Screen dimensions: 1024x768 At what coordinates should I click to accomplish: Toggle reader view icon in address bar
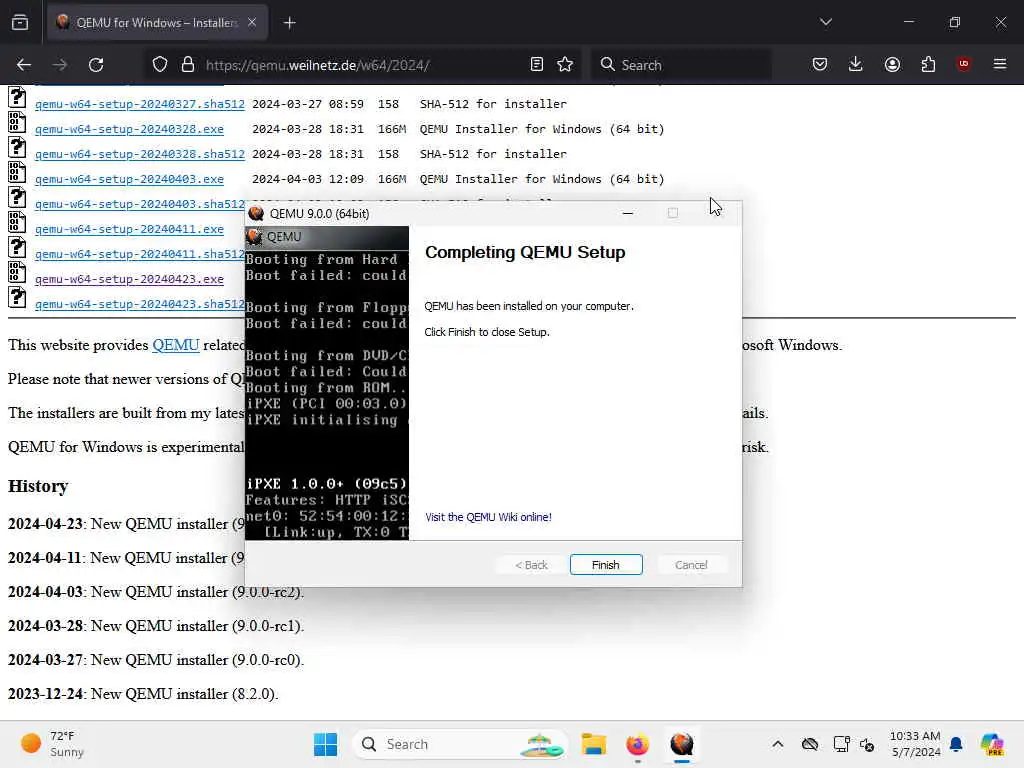(537, 65)
